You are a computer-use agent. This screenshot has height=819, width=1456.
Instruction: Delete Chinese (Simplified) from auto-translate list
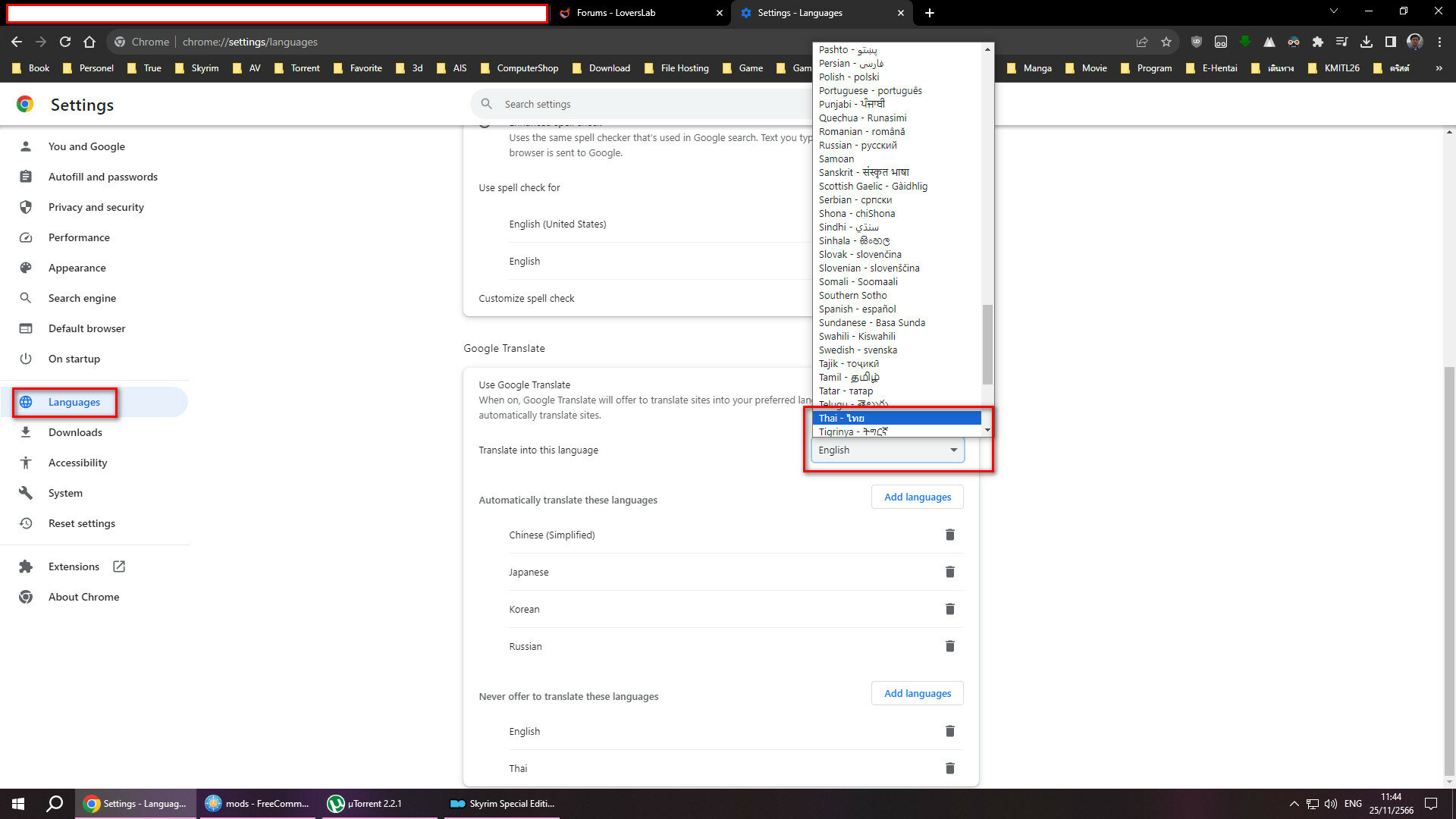pos(949,535)
